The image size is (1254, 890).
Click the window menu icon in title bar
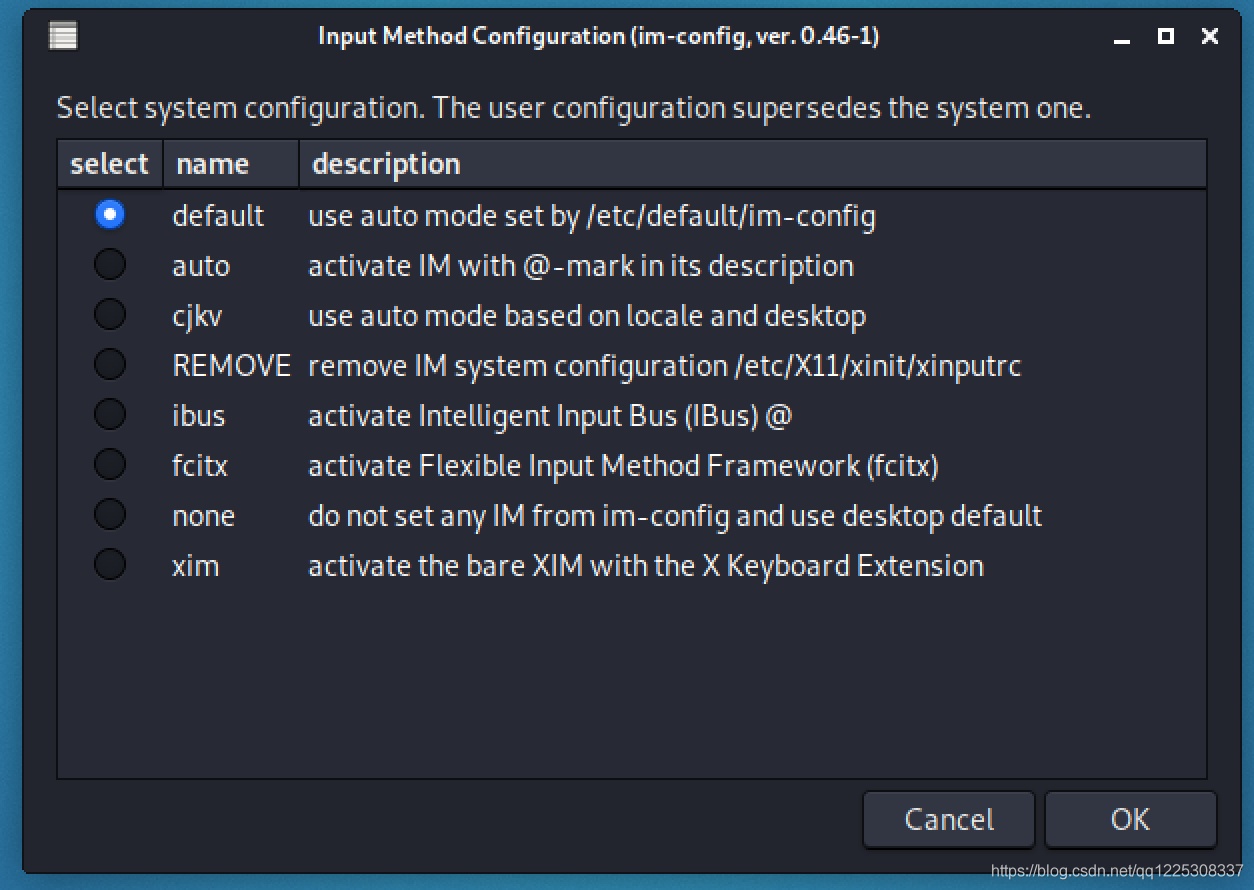pyautogui.click(x=63, y=37)
